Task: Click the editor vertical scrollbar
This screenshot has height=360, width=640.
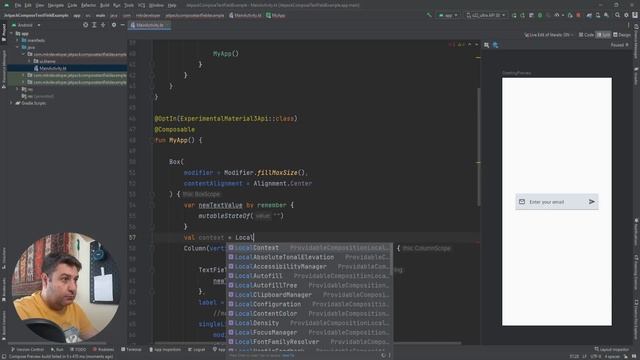Action: point(478,147)
